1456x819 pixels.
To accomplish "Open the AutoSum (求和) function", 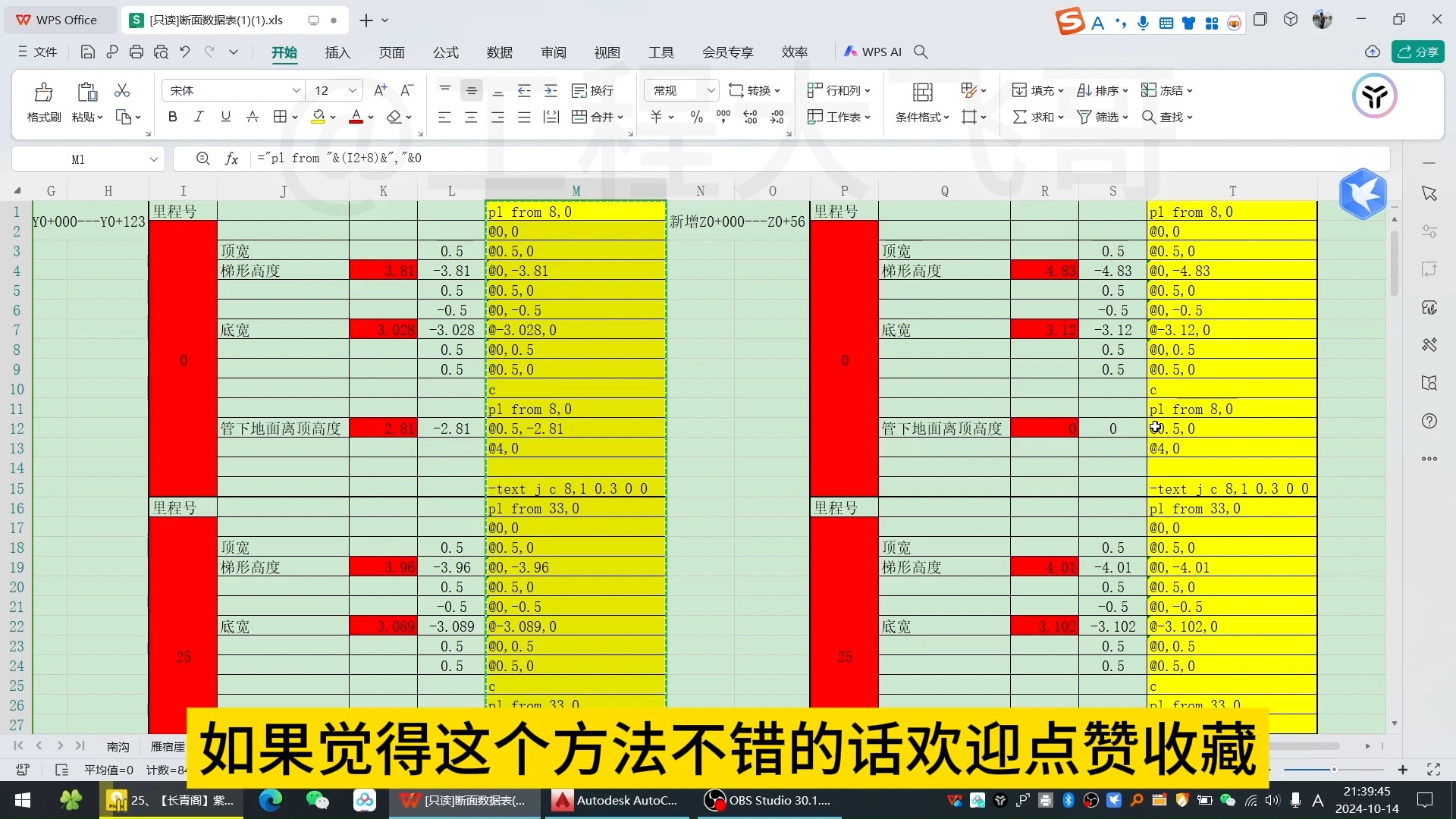I will [x=1036, y=116].
